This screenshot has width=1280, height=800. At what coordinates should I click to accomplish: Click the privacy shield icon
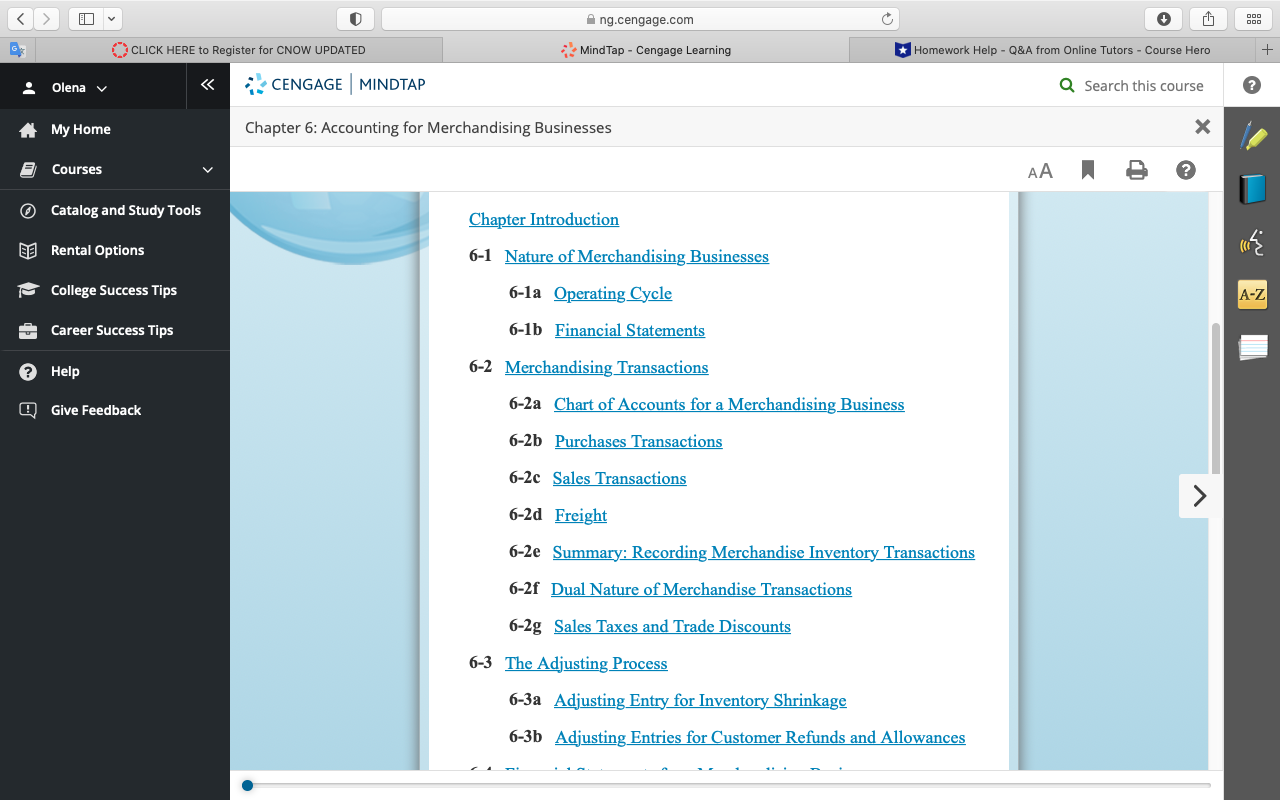point(356,19)
